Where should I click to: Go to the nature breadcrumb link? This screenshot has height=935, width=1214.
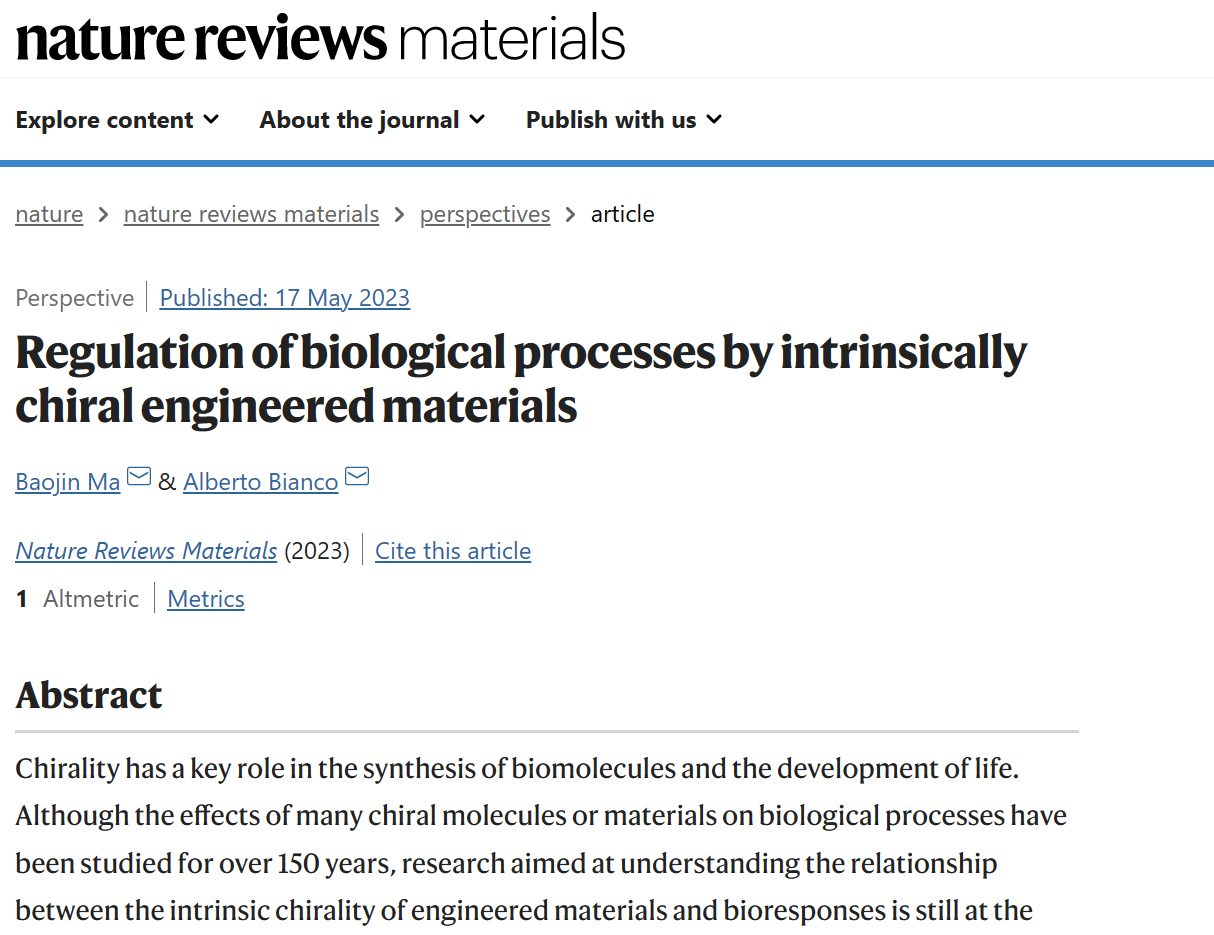click(49, 214)
